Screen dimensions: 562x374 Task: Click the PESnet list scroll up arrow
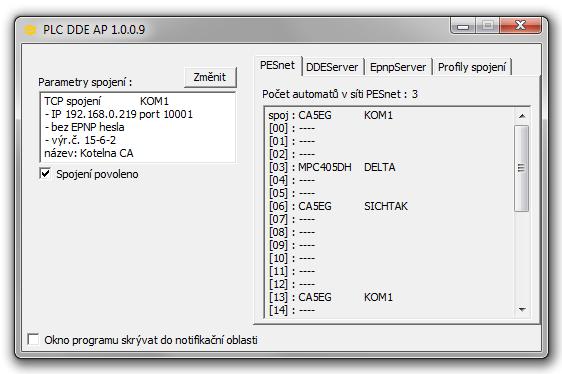(x=522, y=116)
